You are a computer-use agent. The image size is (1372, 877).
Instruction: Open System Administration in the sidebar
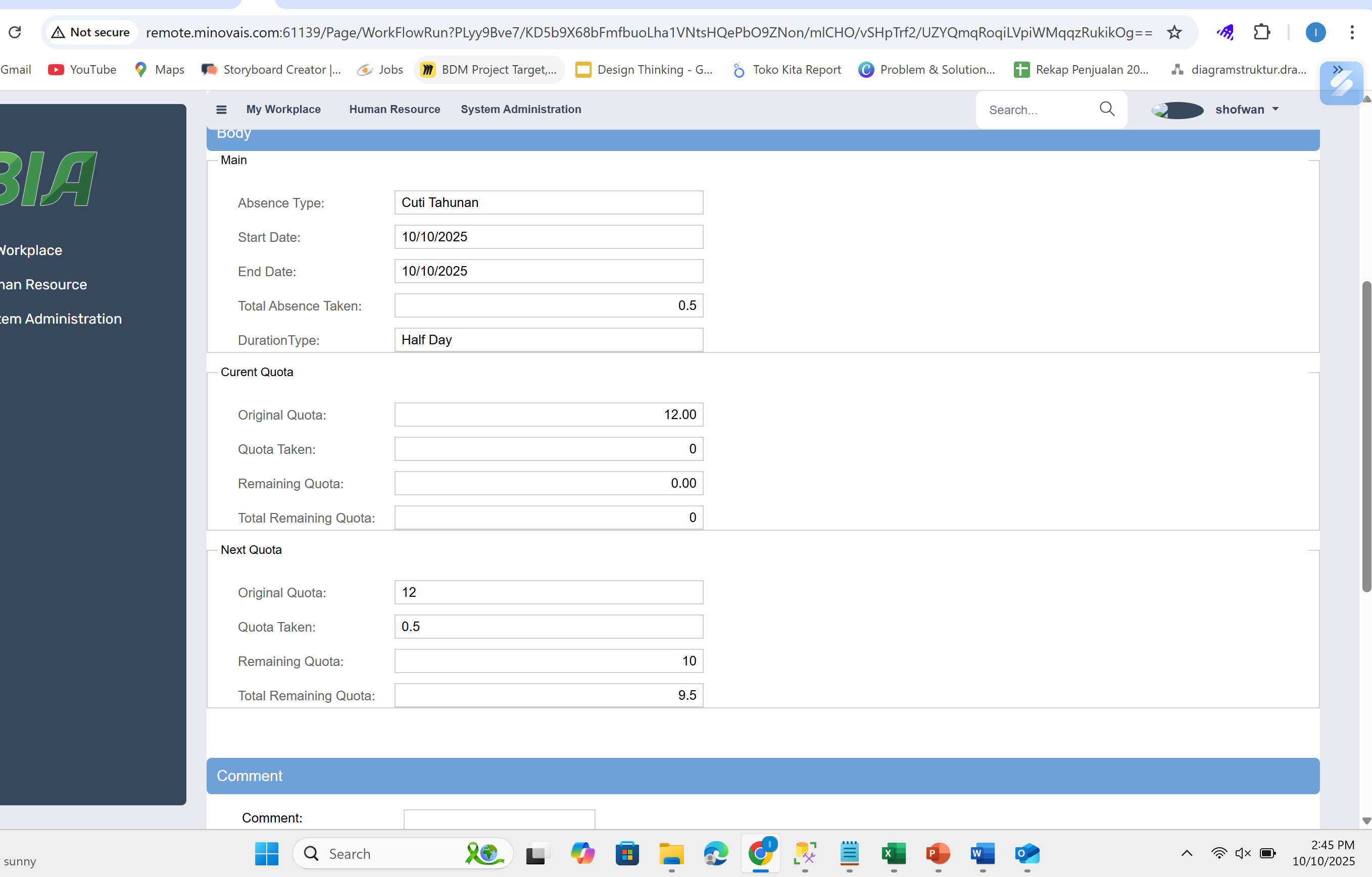pos(61,319)
